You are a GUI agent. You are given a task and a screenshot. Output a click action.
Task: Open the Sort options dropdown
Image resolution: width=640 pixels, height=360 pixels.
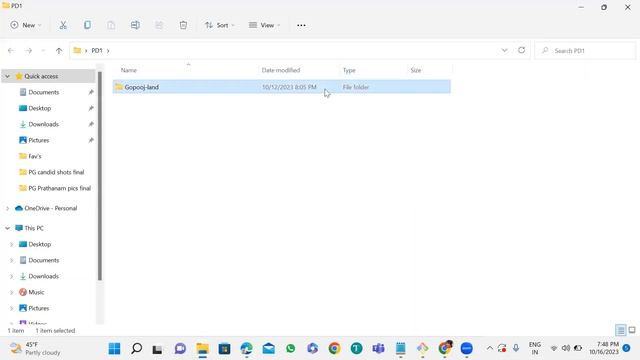[220, 25]
